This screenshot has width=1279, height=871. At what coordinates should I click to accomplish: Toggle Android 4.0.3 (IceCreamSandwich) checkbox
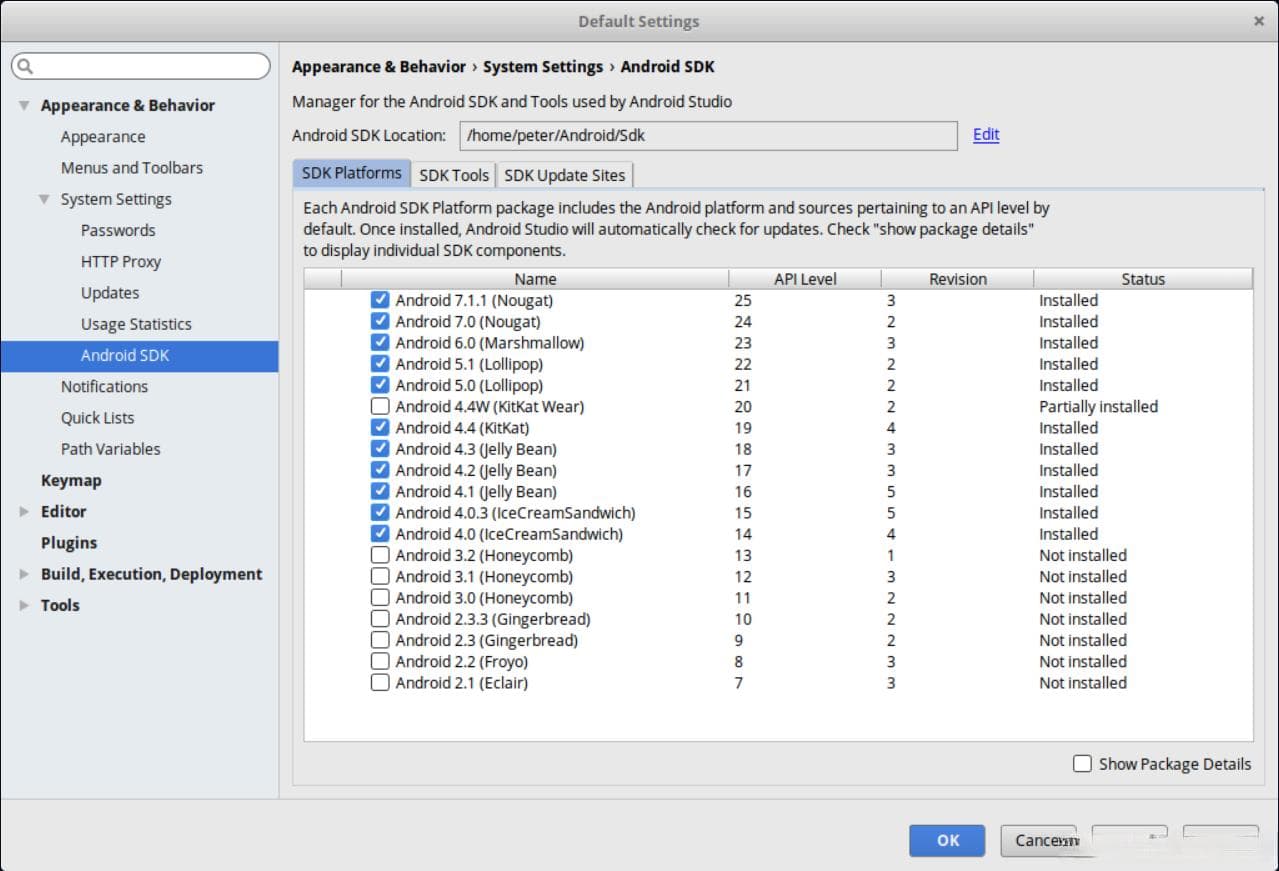pyautogui.click(x=380, y=512)
